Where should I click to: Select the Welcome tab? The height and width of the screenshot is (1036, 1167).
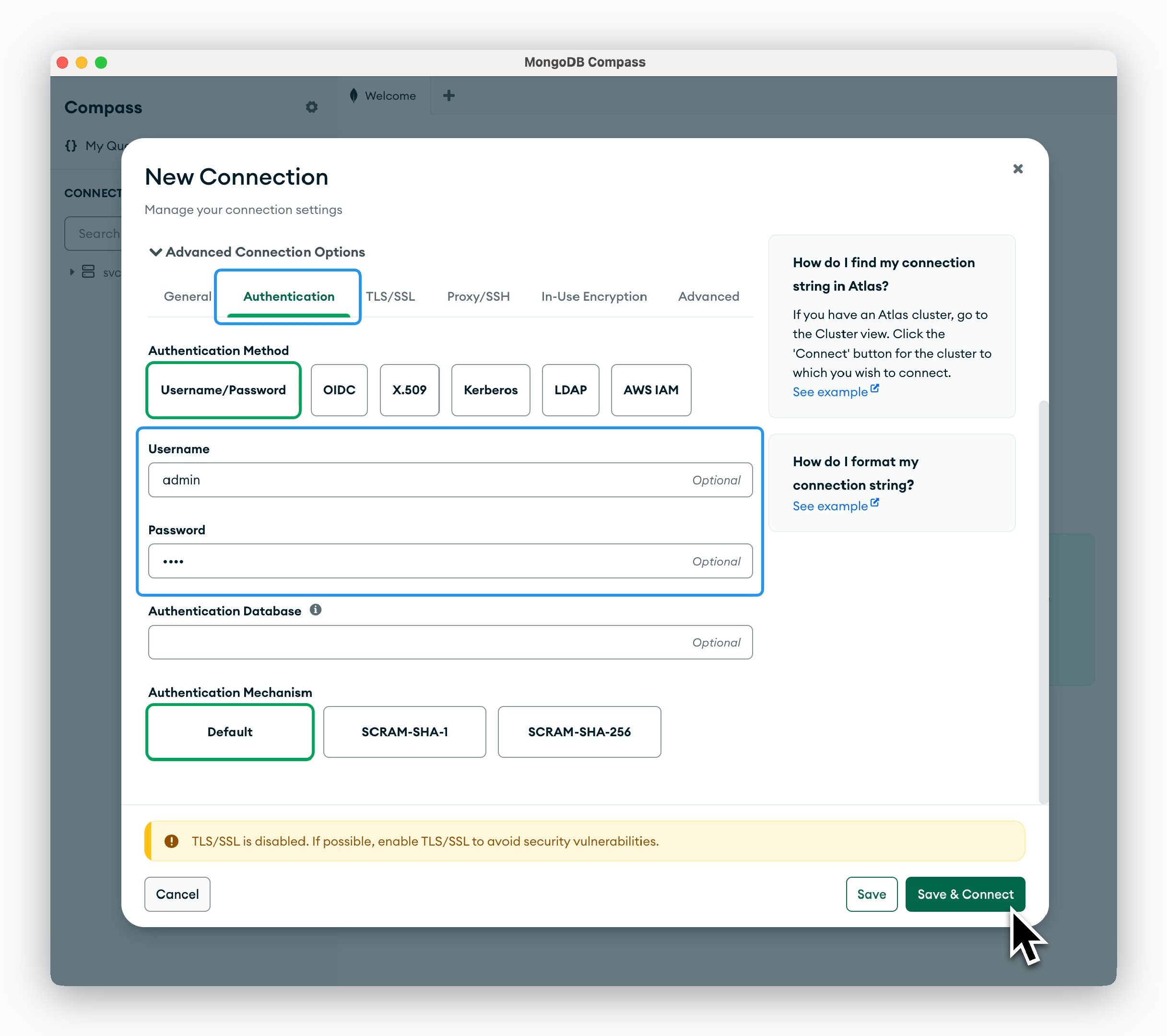[384, 96]
